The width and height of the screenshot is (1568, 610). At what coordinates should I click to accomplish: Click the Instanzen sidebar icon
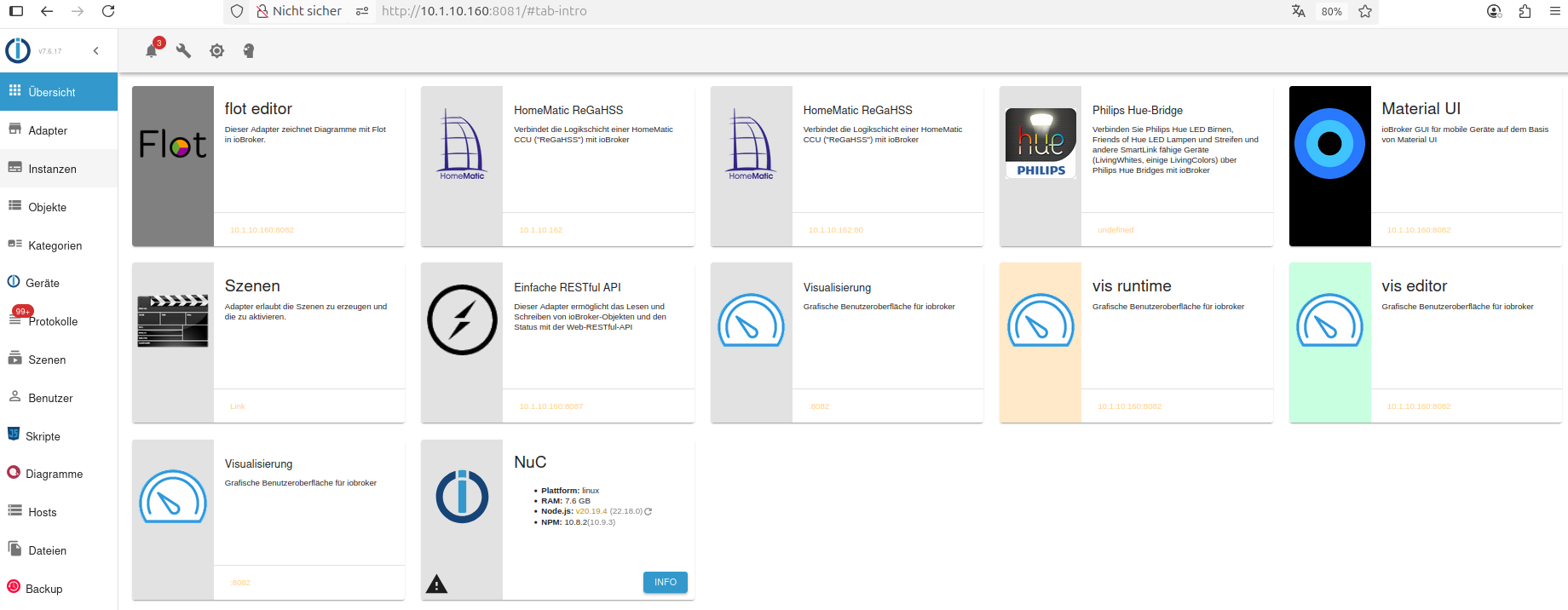[x=14, y=168]
